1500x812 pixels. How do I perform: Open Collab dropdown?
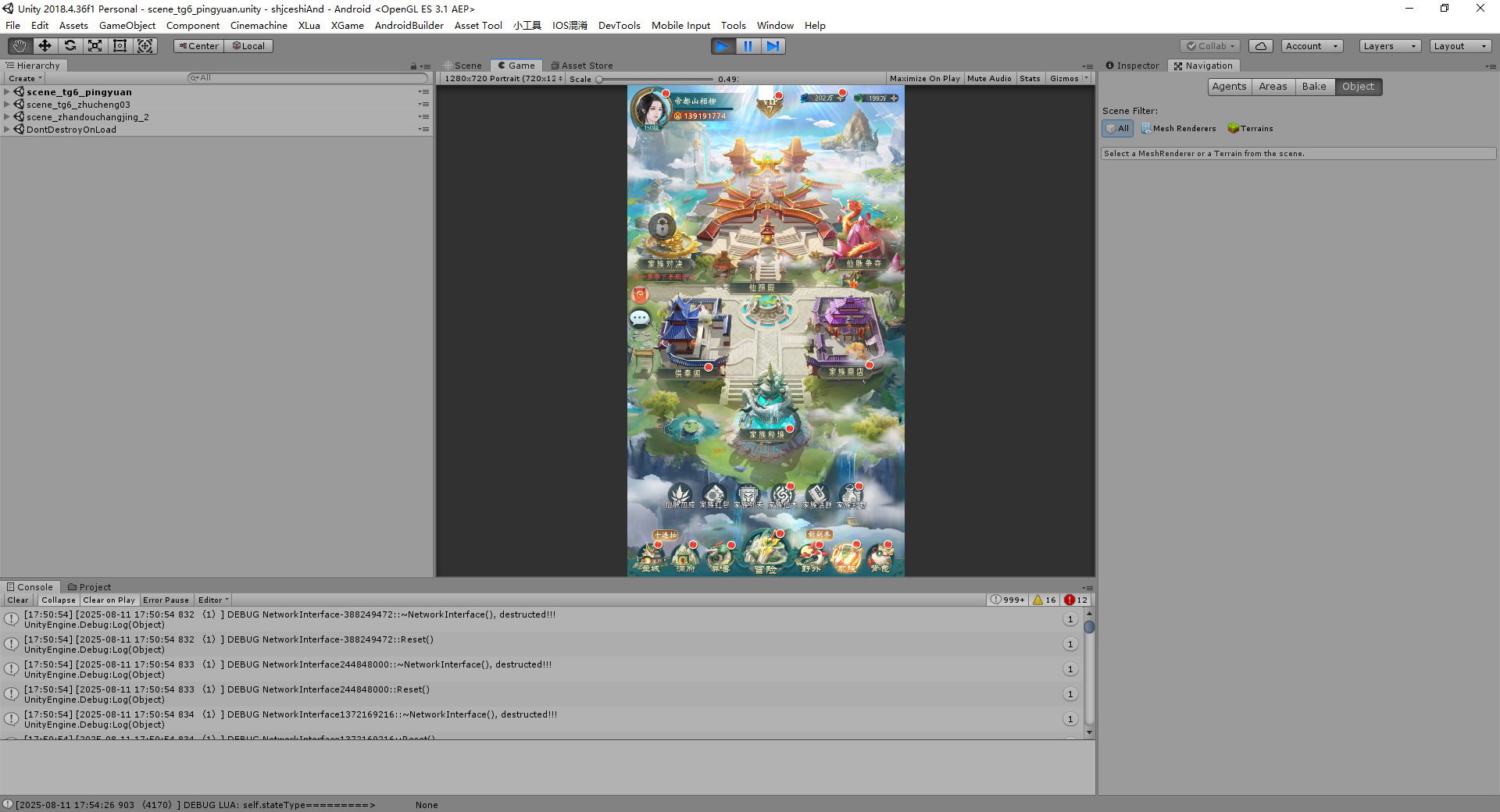coord(1210,46)
